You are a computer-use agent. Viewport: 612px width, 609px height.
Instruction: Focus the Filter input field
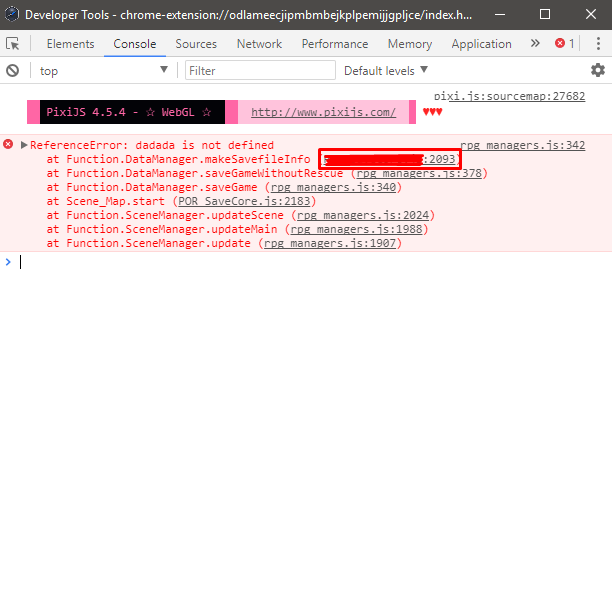260,70
